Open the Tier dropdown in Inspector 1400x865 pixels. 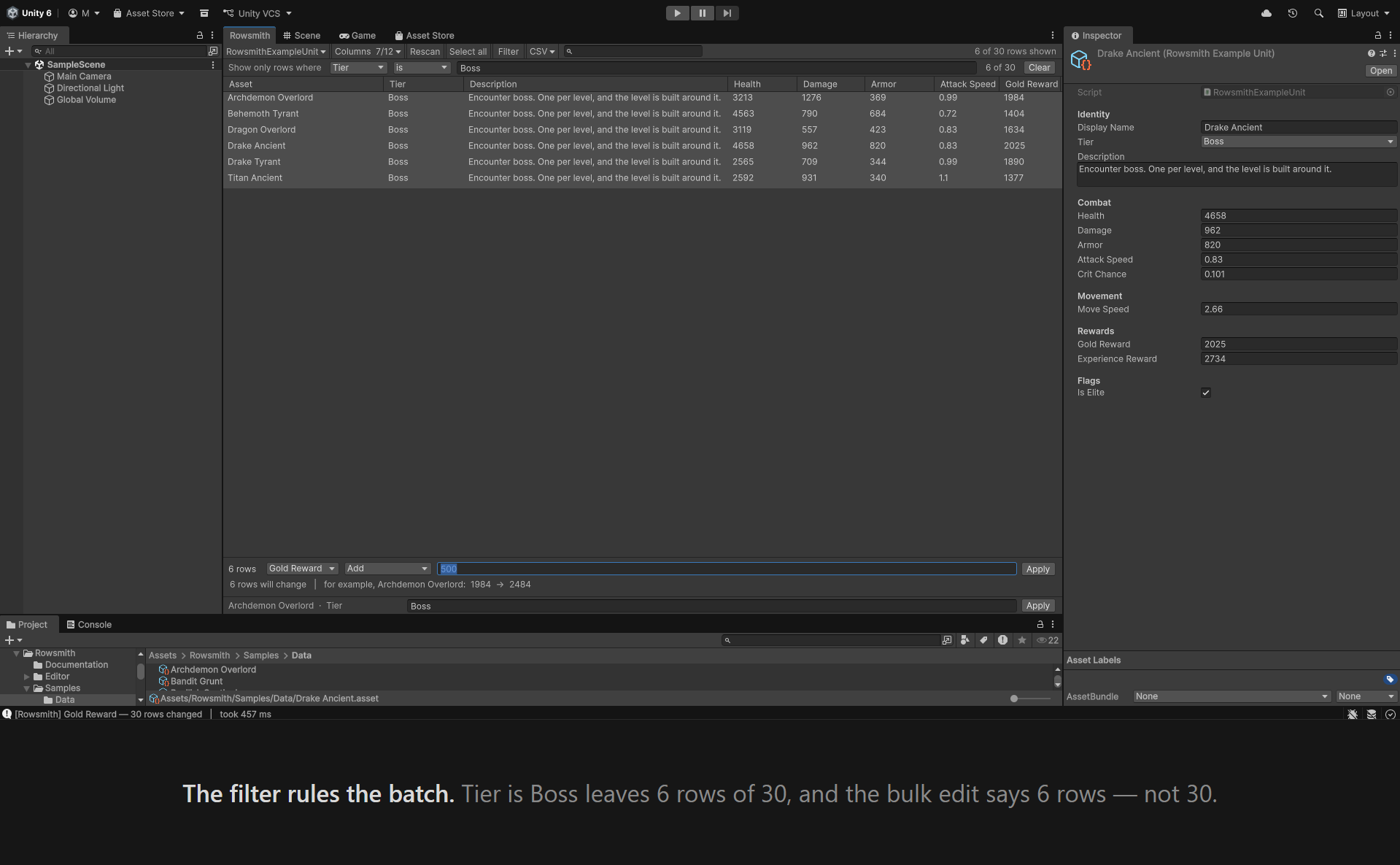point(1299,142)
